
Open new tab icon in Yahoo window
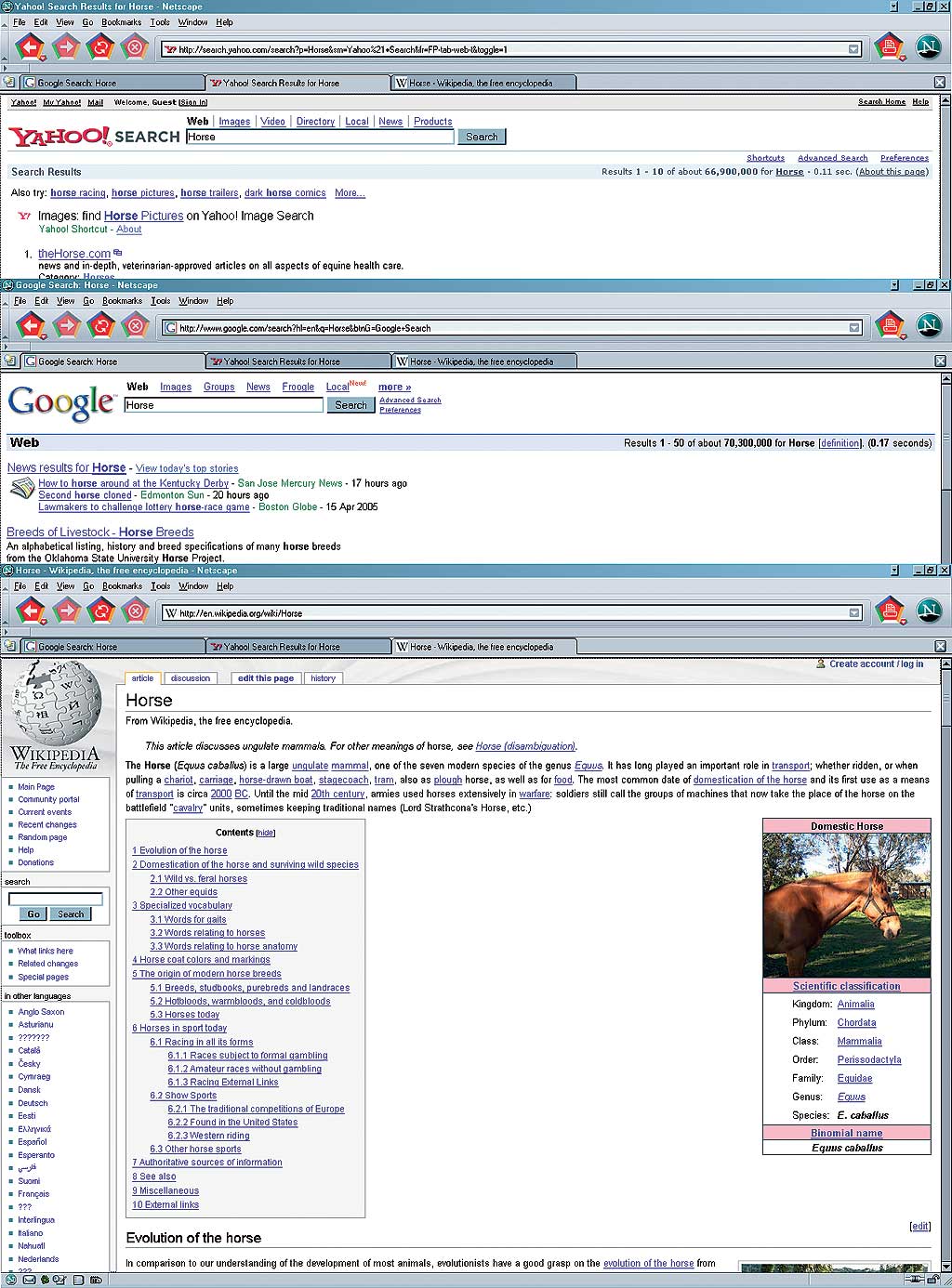coord(9,83)
